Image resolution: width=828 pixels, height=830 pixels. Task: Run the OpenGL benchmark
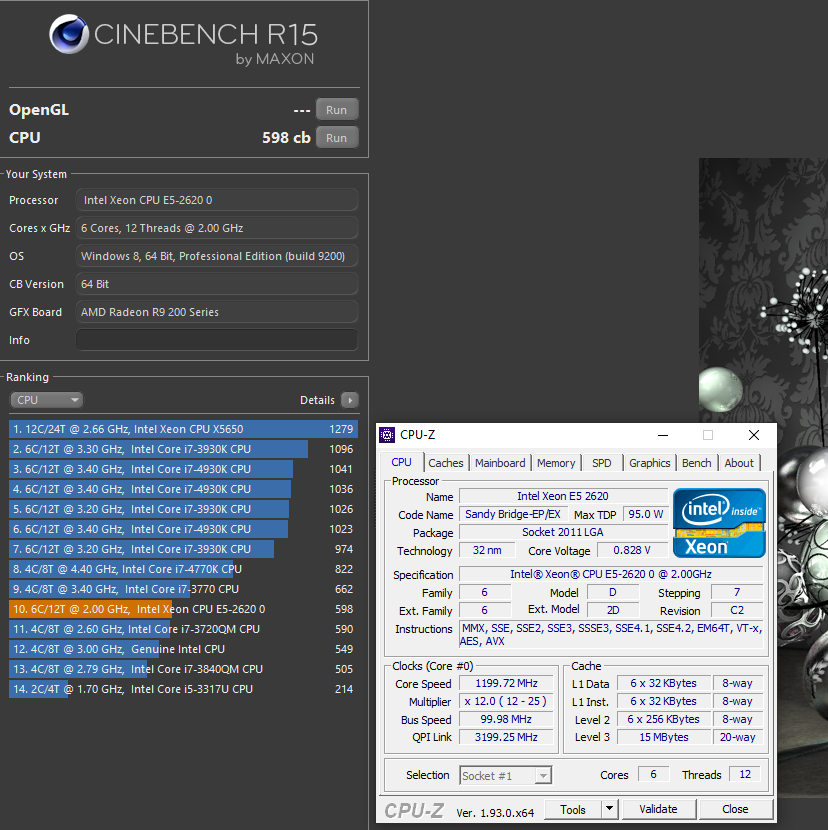[x=337, y=110]
